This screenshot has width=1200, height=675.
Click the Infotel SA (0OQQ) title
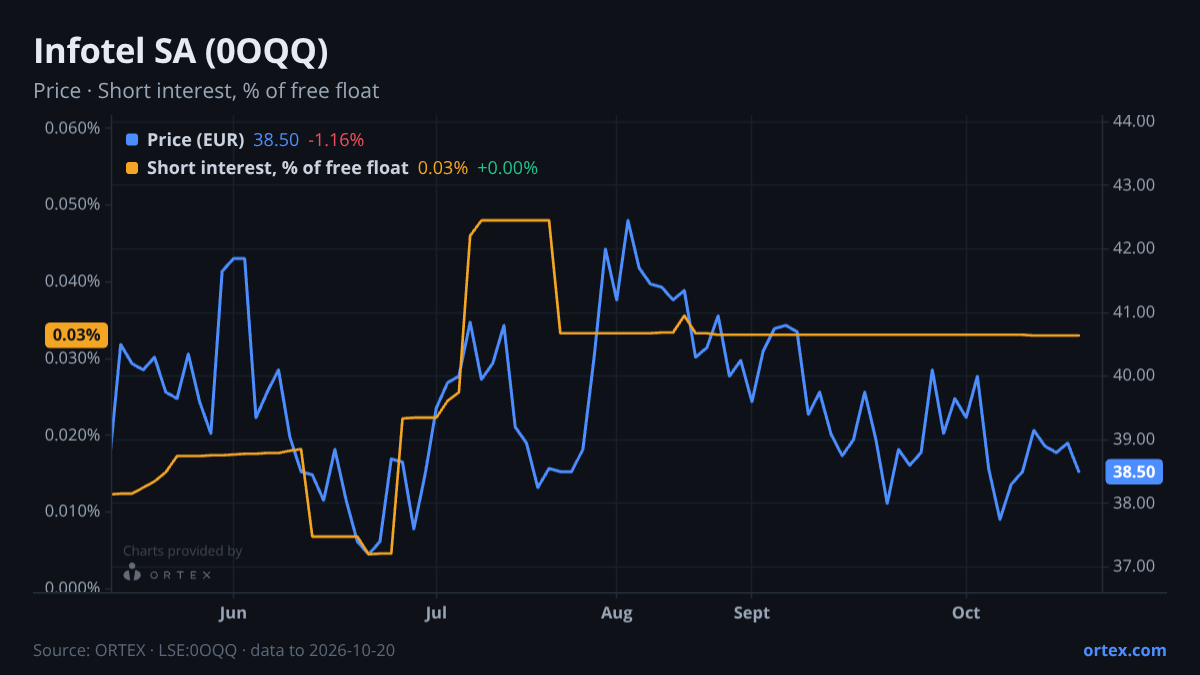pos(181,51)
